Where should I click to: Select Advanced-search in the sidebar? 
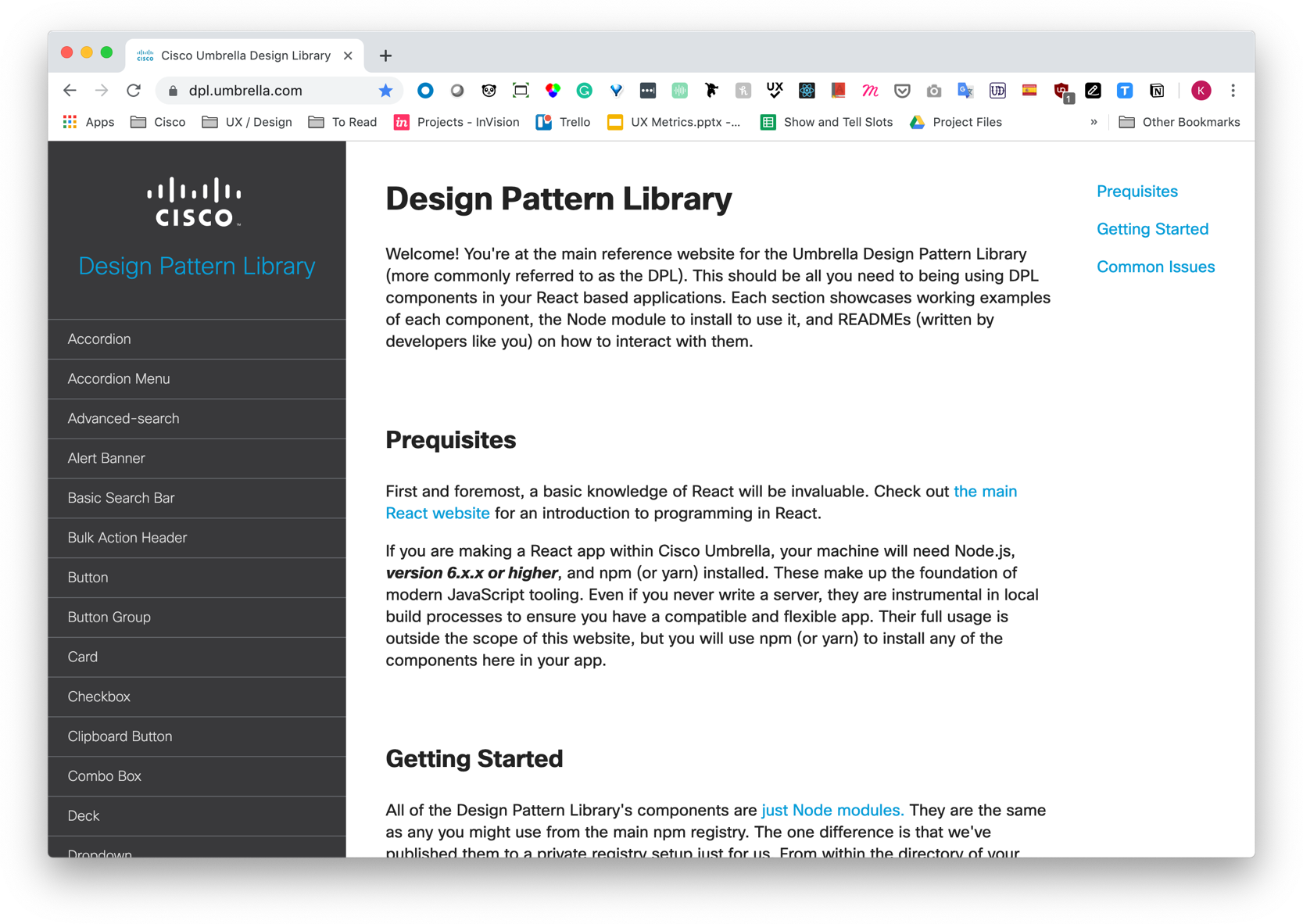197,419
